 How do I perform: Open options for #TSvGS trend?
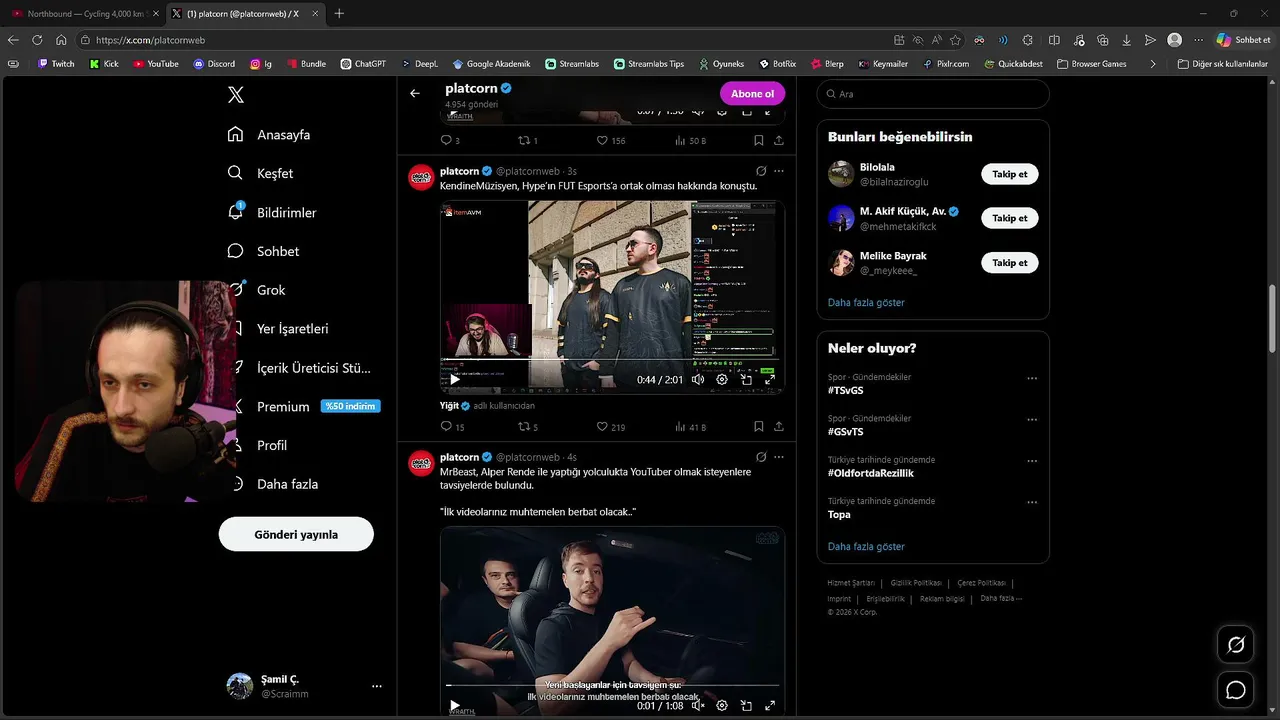(x=1032, y=379)
